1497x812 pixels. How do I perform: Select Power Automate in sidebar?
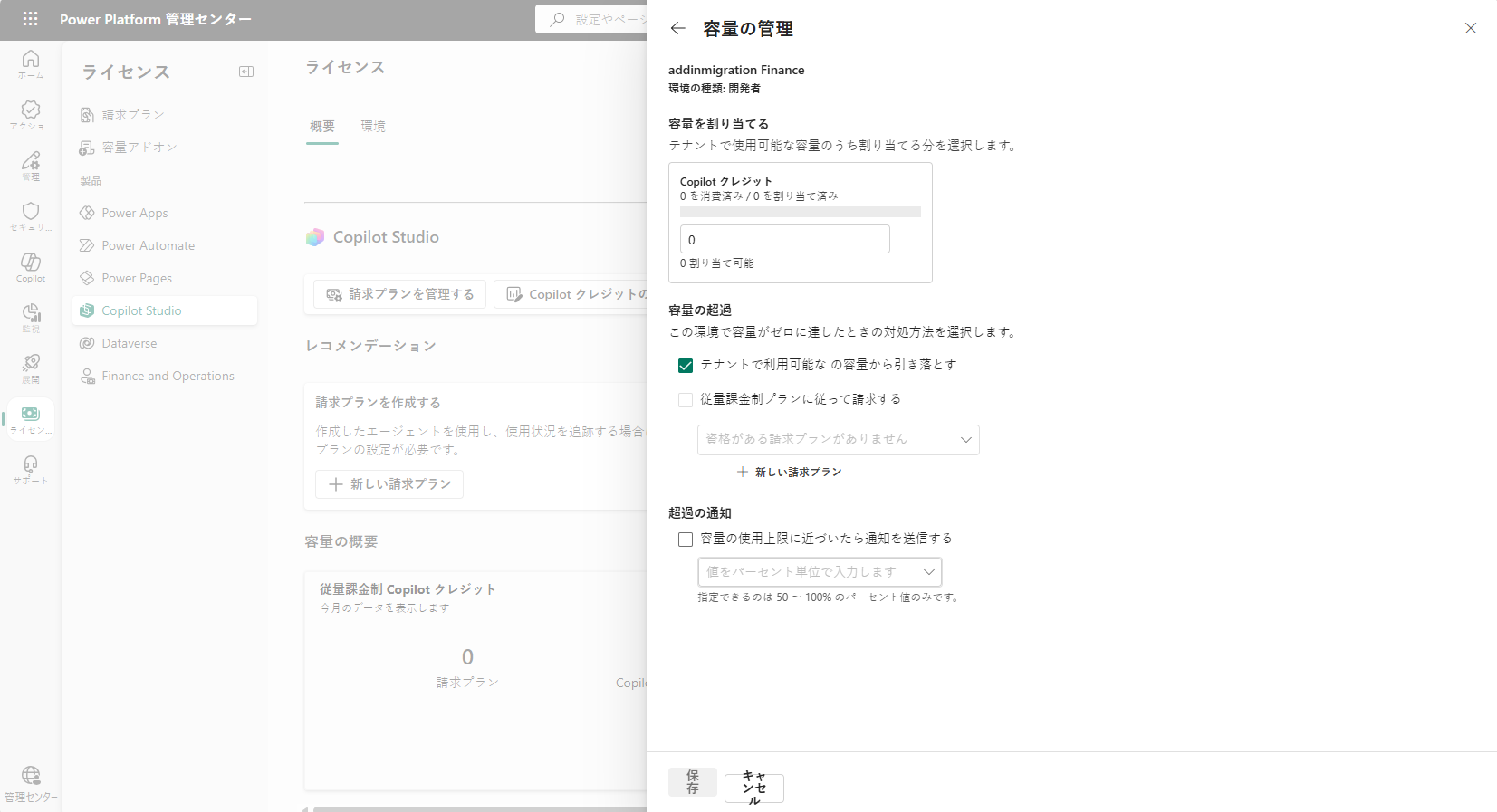pyautogui.click(x=165, y=245)
